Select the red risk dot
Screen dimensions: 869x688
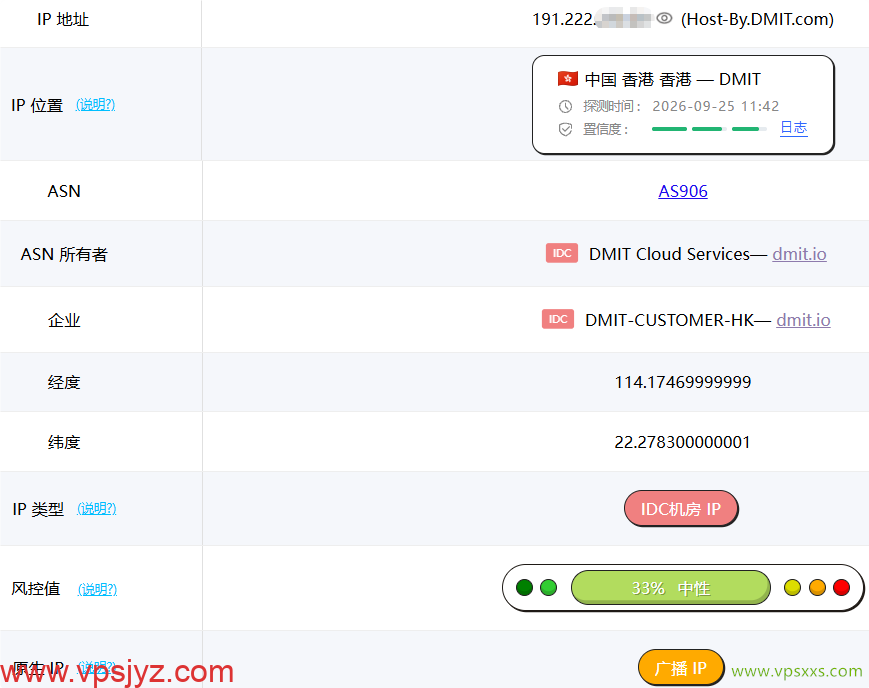pyautogui.click(x=841, y=588)
